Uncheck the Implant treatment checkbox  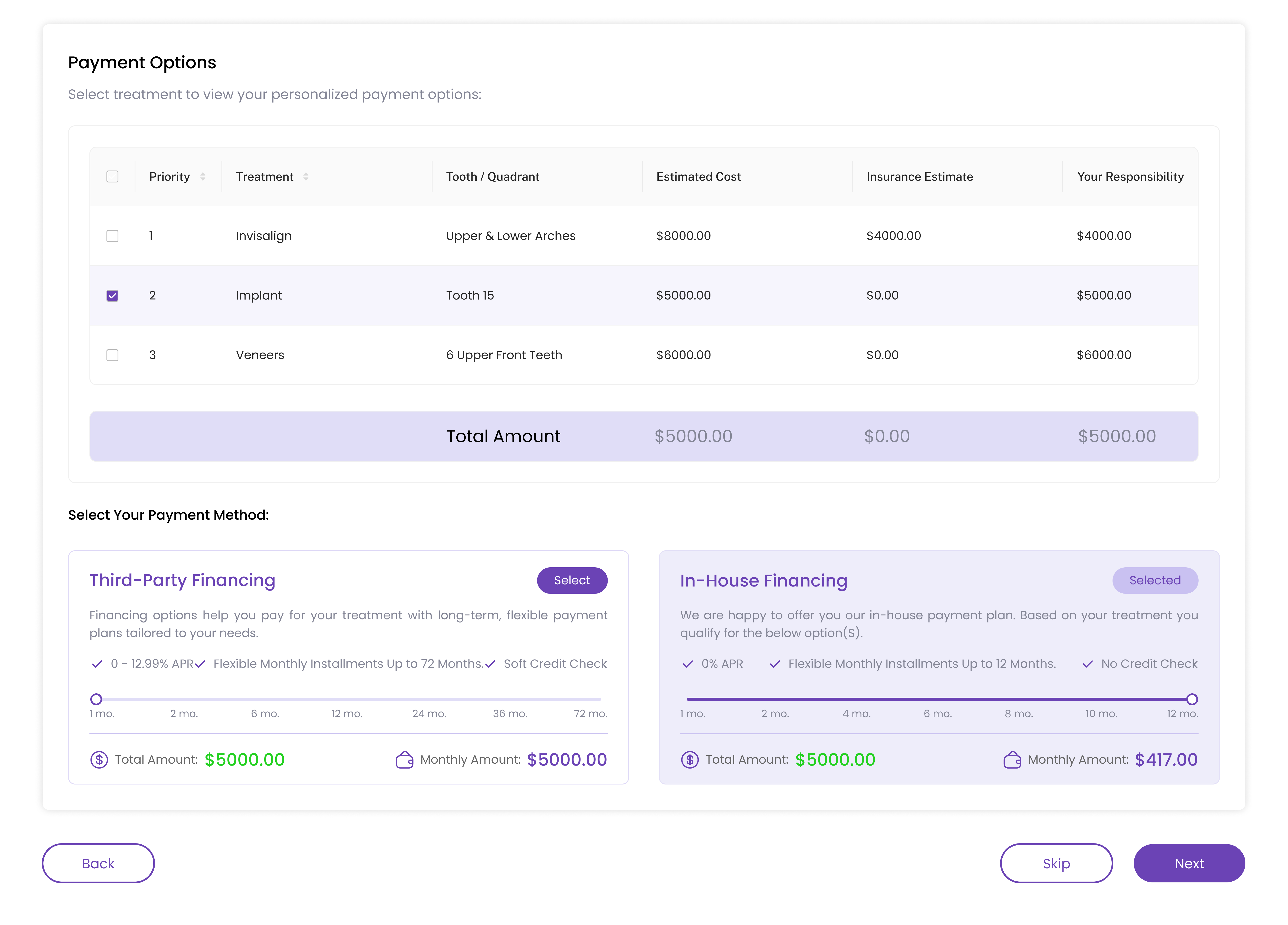pos(112,295)
